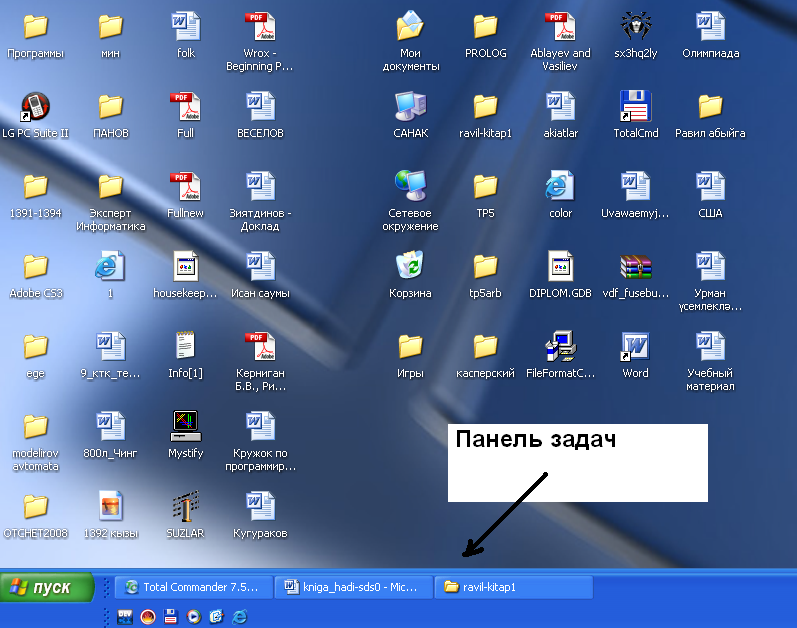Switch to ravil-kitap1 folder taskbar button

tap(513, 587)
